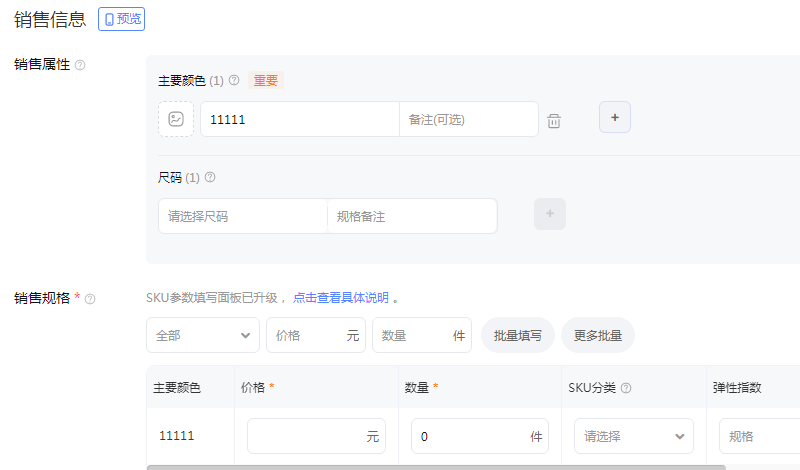Click the 备注(可选) remark field
Image resolution: width=800 pixels, height=470 pixels.
pyautogui.click(x=468, y=119)
